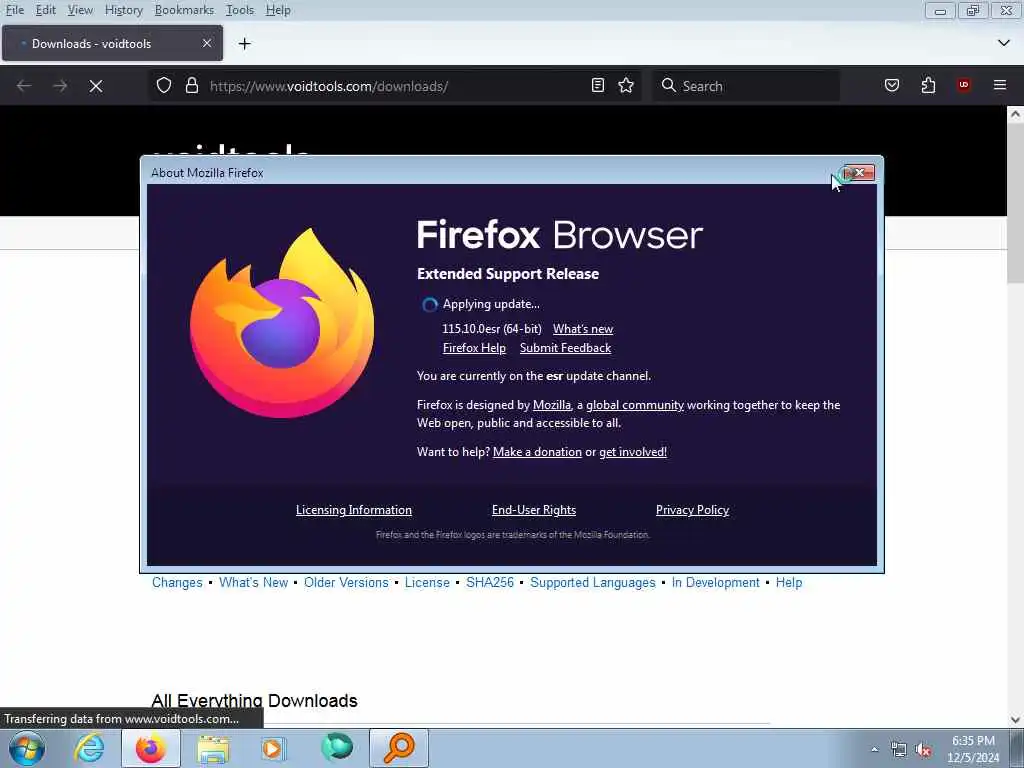Click the Search box in toolbar
This screenshot has height=768, width=1024.
pyautogui.click(x=746, y=86)
